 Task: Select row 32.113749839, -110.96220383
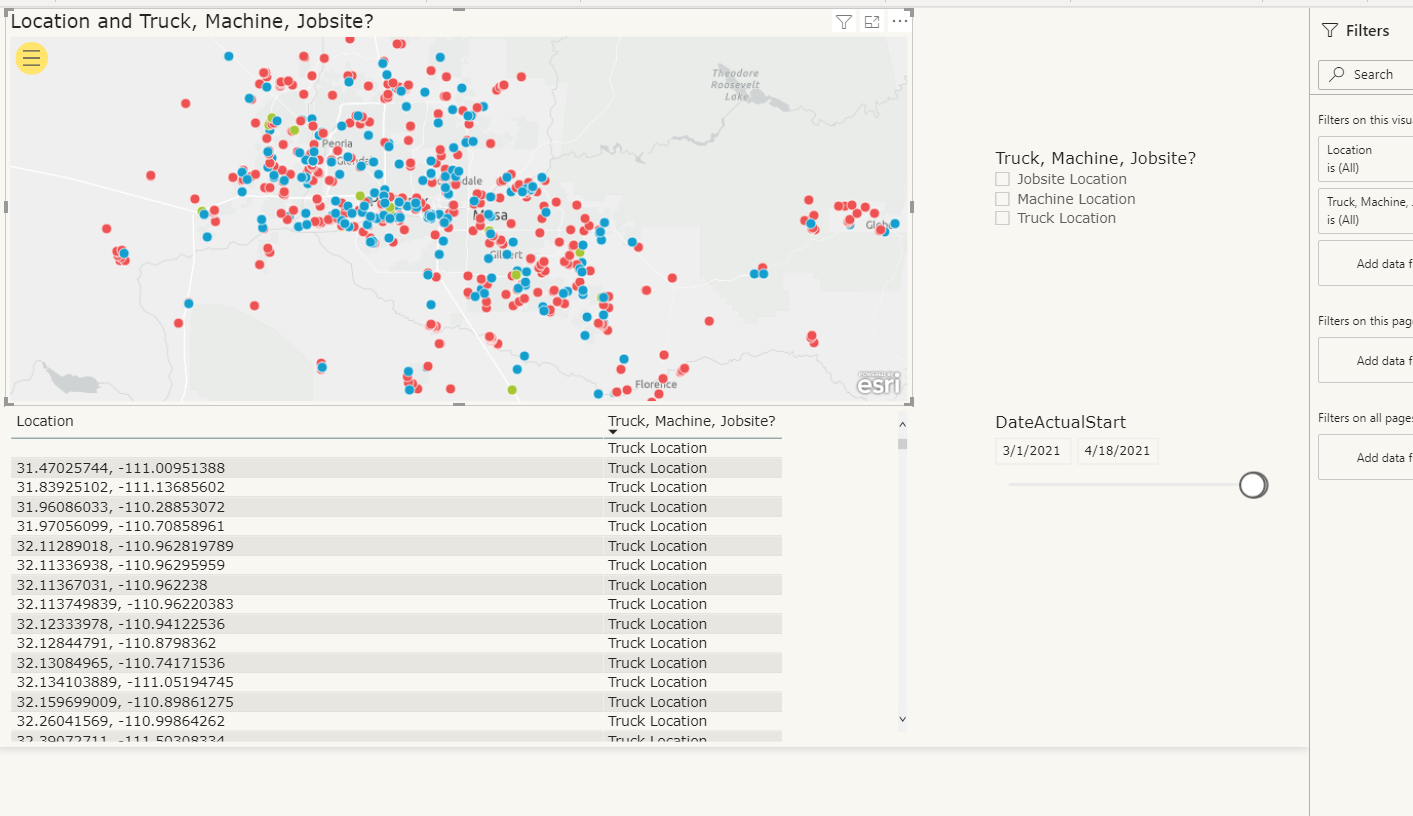pos(396,604)
